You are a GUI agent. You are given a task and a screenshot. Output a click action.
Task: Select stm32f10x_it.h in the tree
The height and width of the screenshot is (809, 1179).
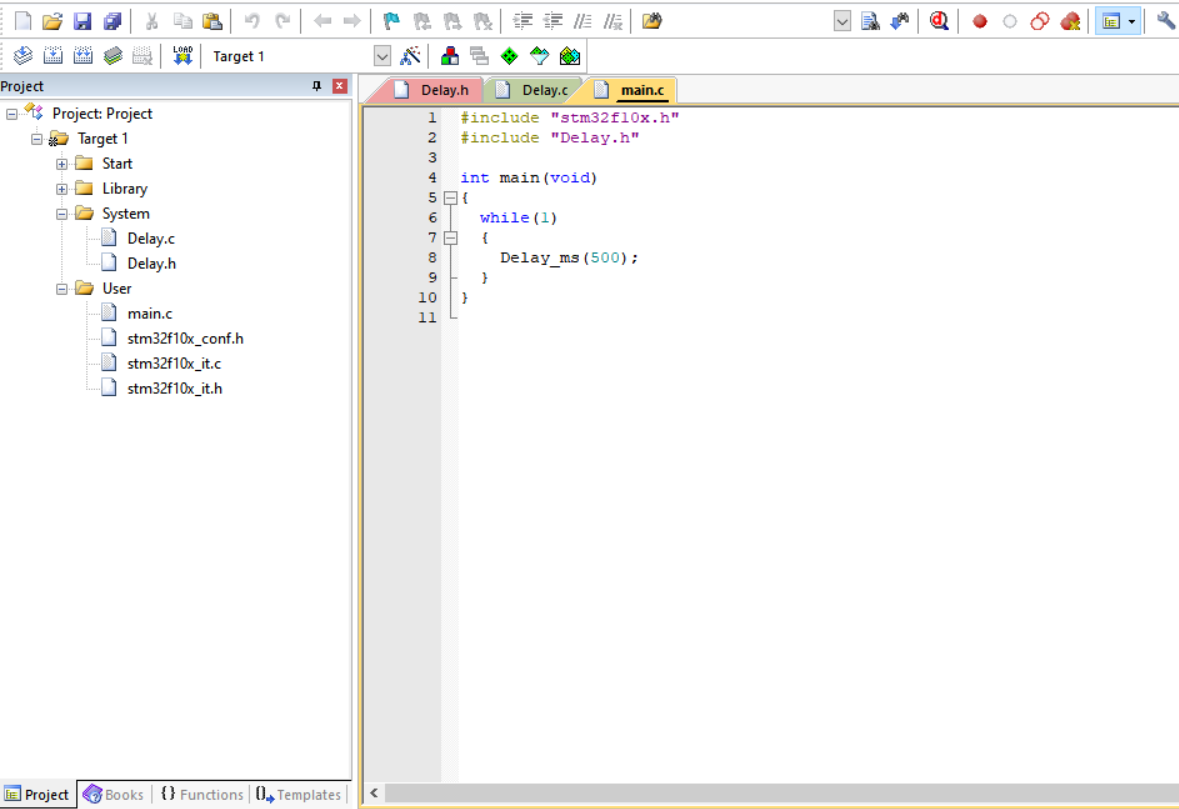174,388
